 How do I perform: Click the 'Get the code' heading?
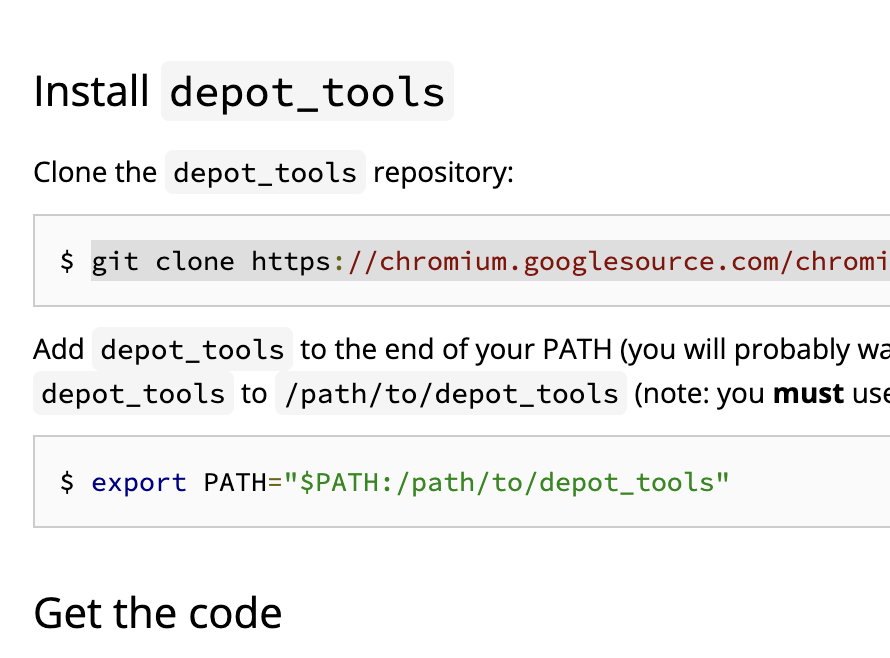(x=158, y=613)
